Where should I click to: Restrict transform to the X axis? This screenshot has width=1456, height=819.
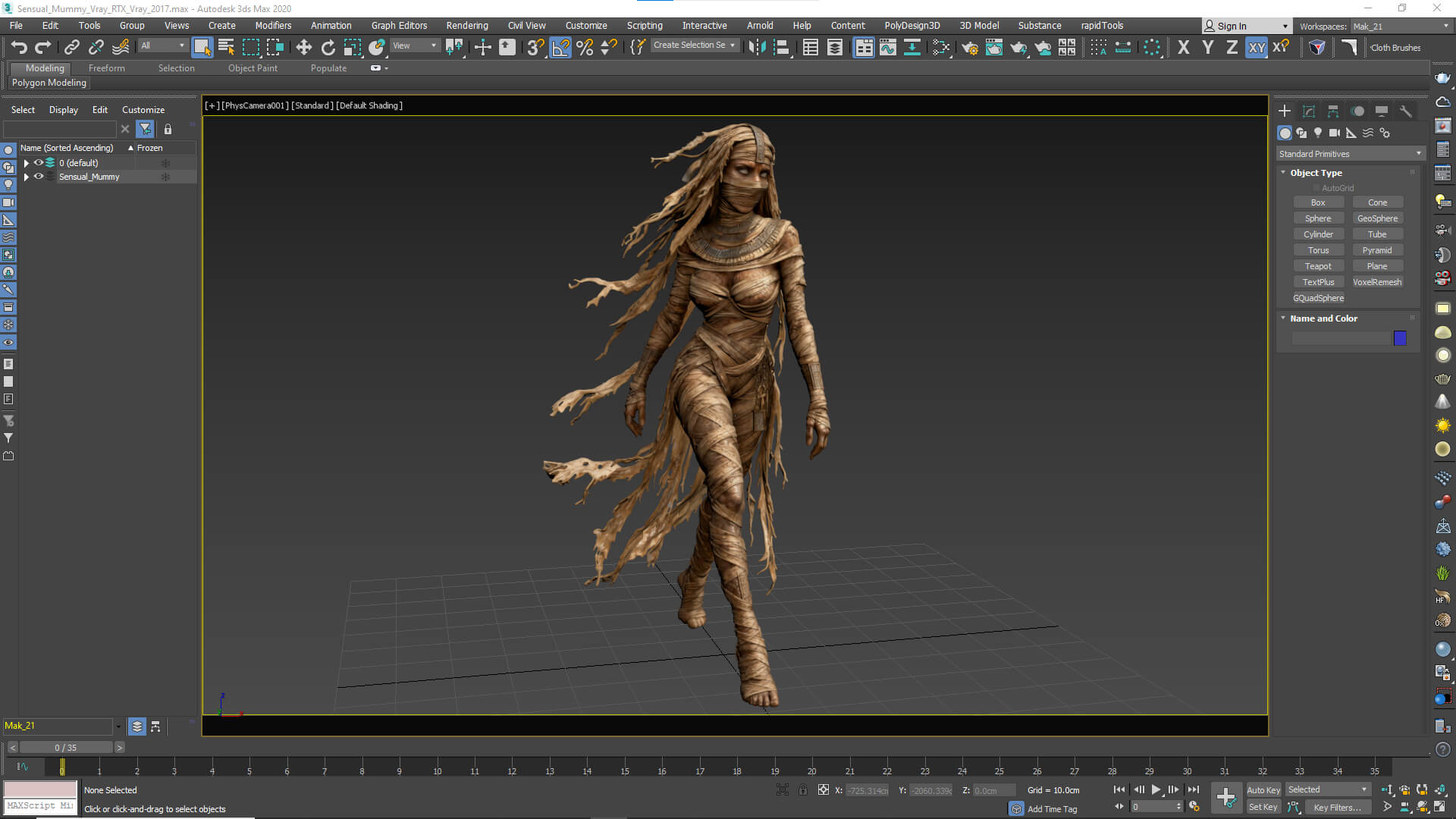pos(1184,47)
